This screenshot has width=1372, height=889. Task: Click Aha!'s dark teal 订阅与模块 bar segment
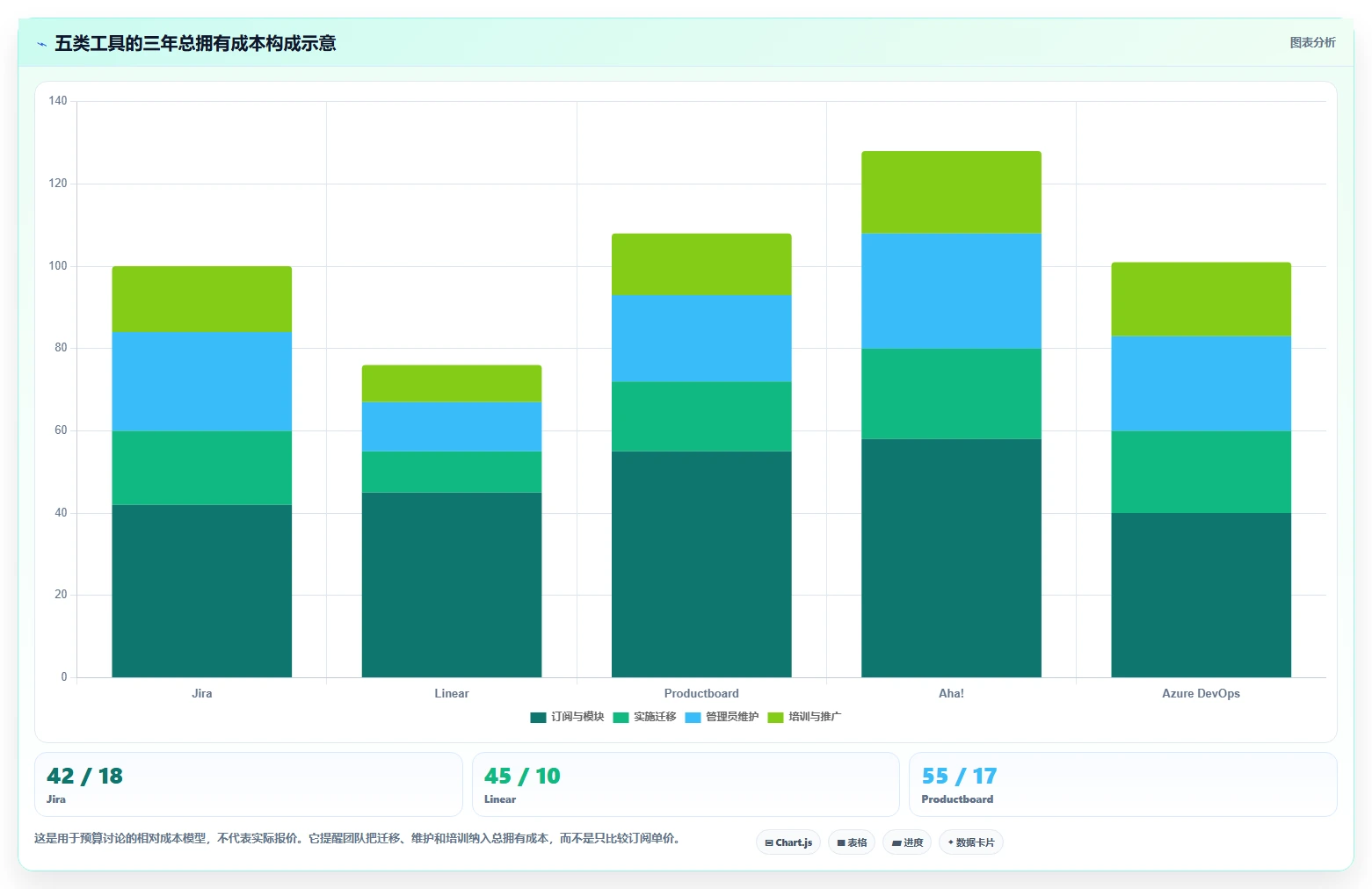951,559
